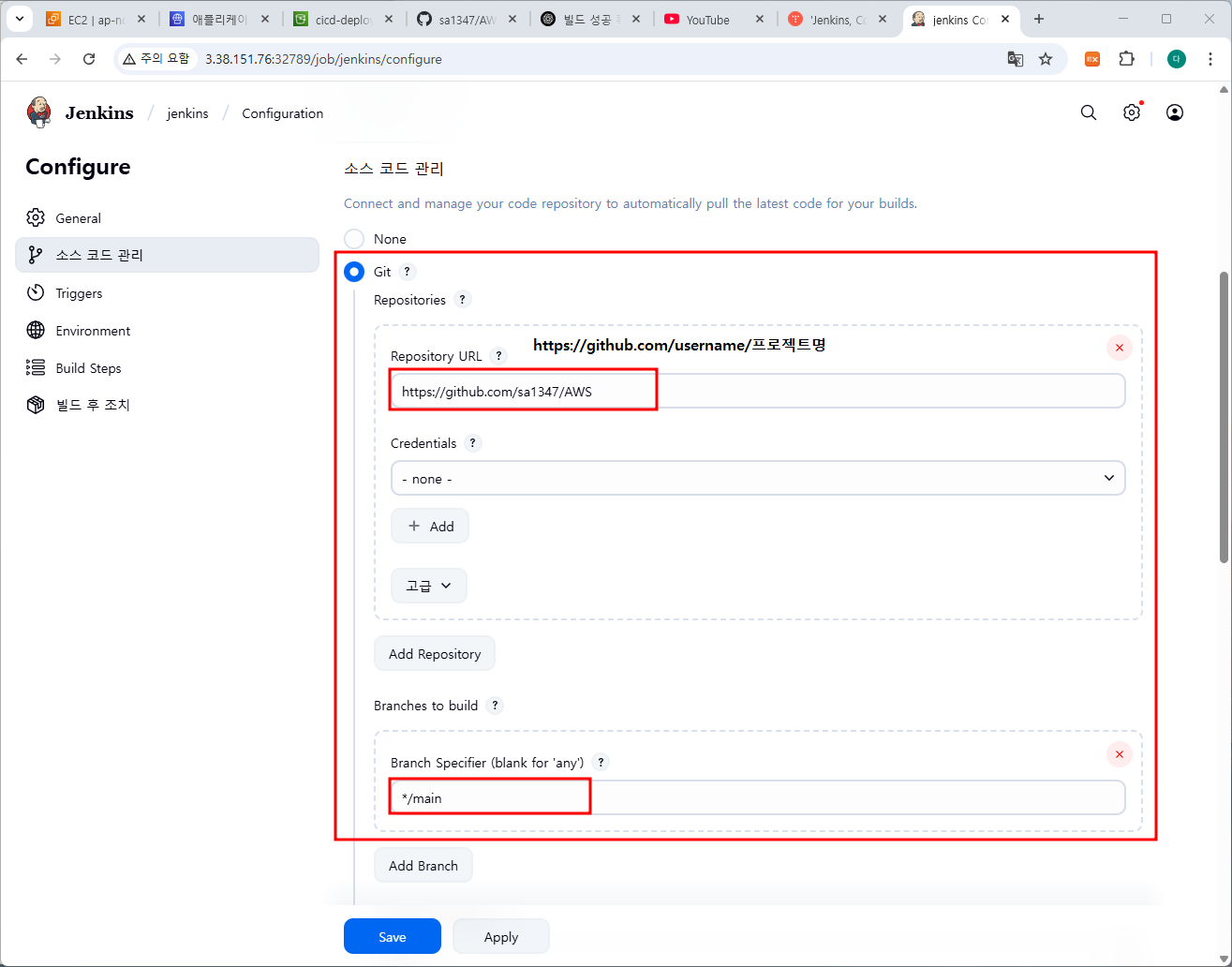Click the Branch Specifier input field
1232x967 pixels.
coord(758,797)
